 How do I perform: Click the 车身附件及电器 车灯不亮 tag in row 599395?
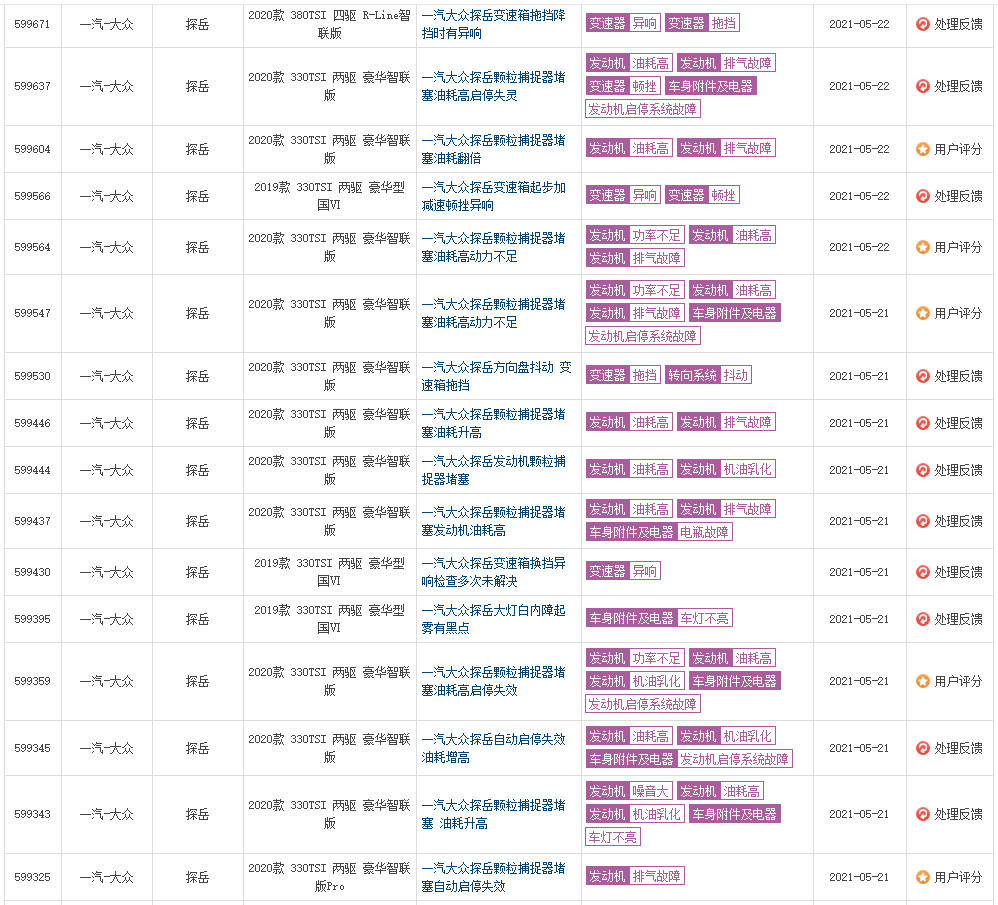point(659,618)
